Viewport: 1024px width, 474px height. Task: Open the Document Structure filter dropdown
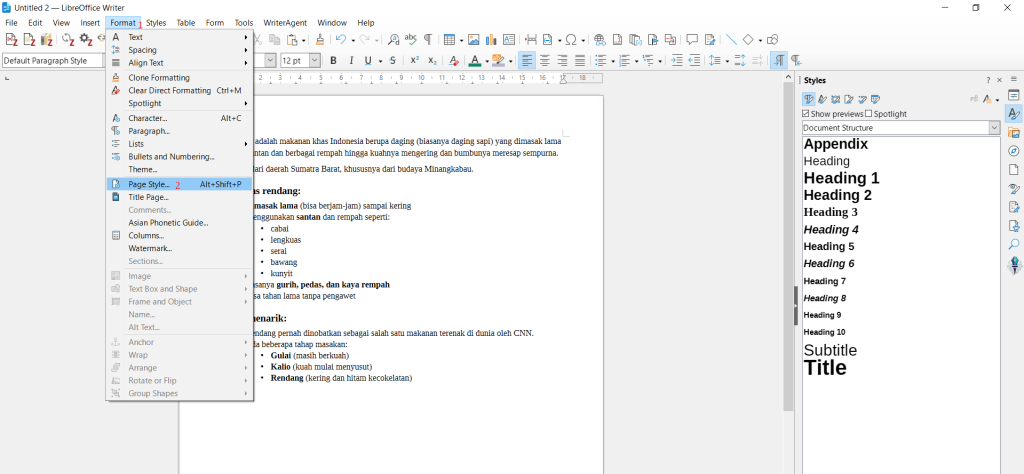(x=994, y=128)
